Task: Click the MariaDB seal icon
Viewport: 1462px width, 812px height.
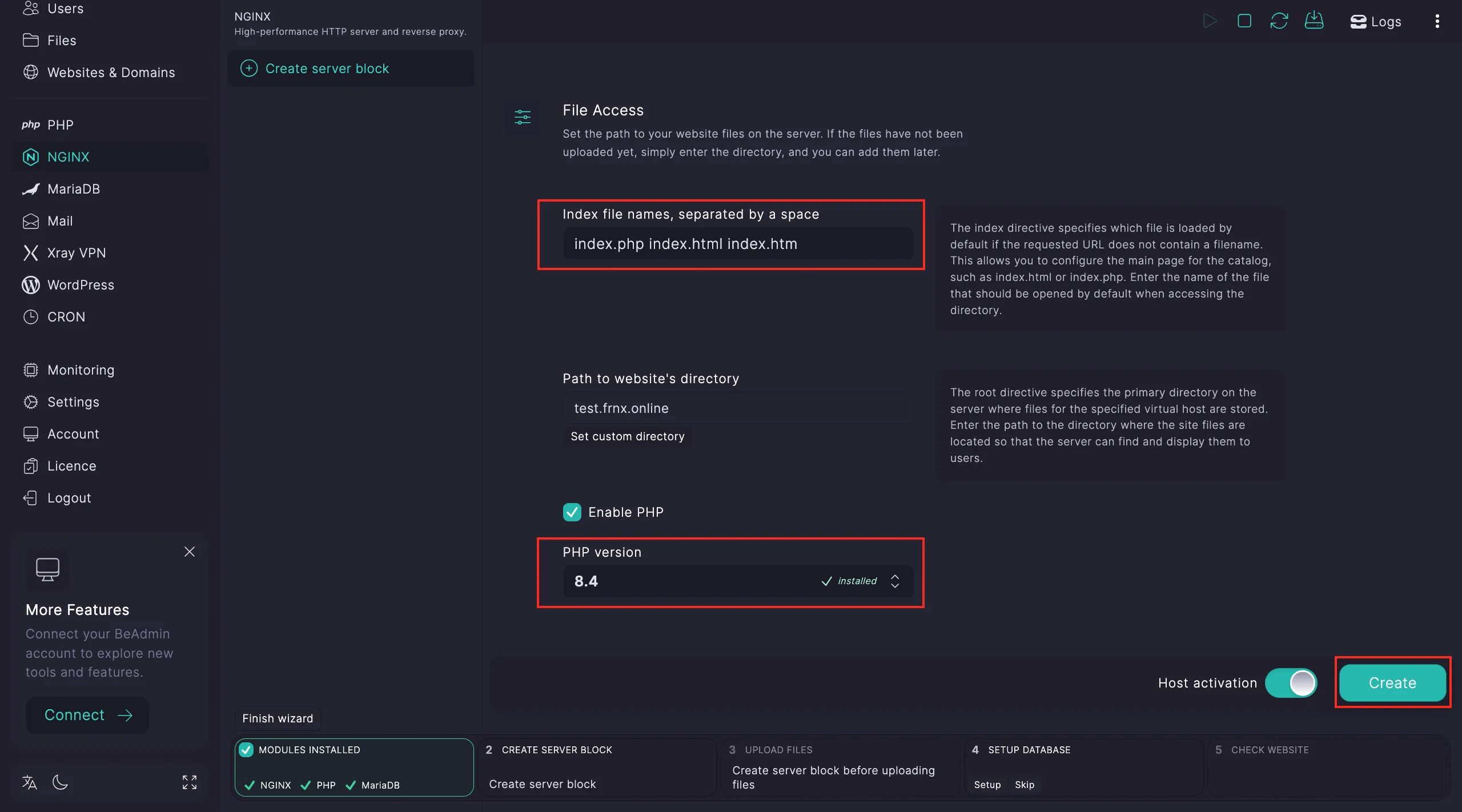Action: [31, 189]
